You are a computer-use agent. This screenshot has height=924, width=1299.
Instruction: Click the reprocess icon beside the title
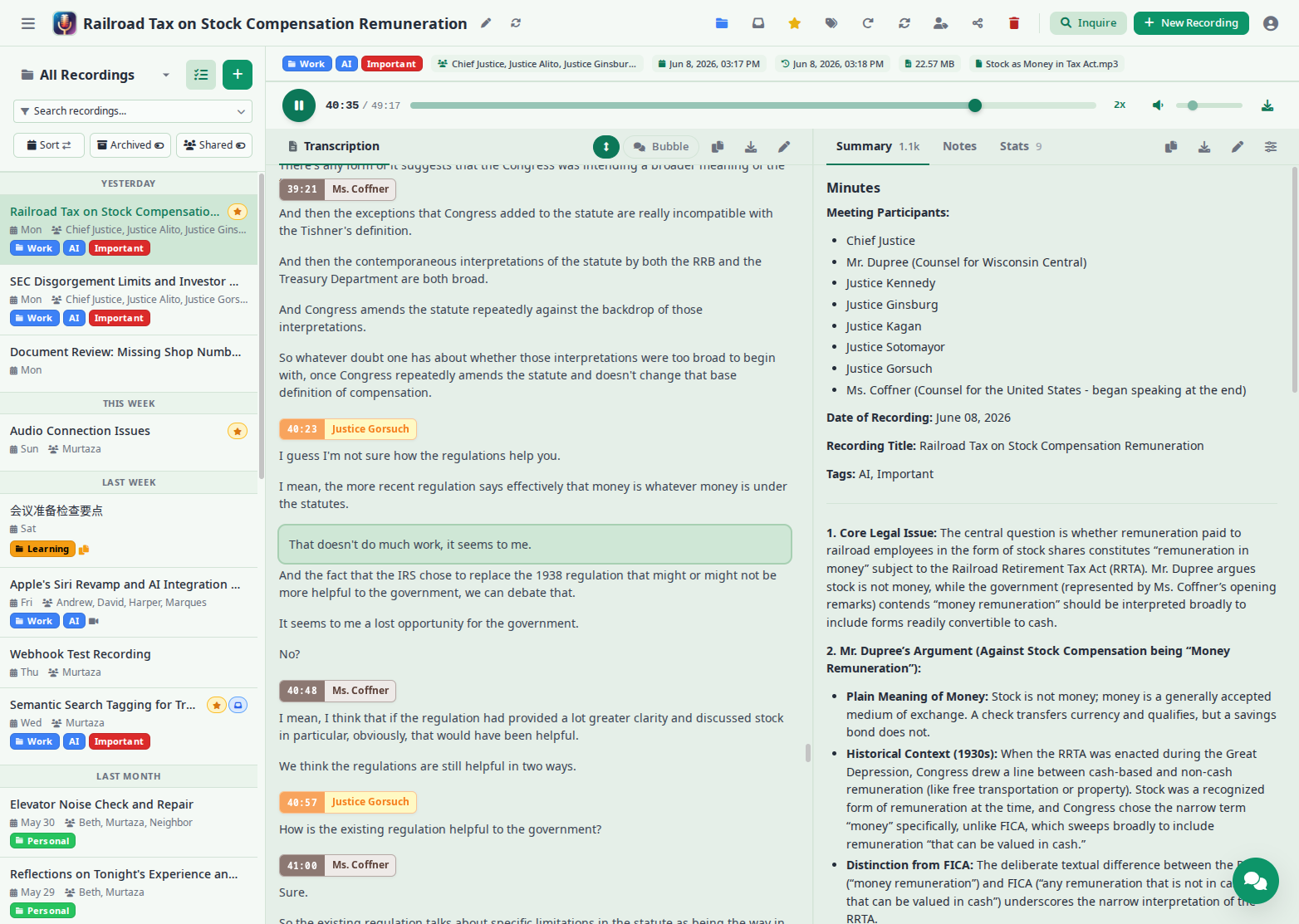click(x=516, y=23)
